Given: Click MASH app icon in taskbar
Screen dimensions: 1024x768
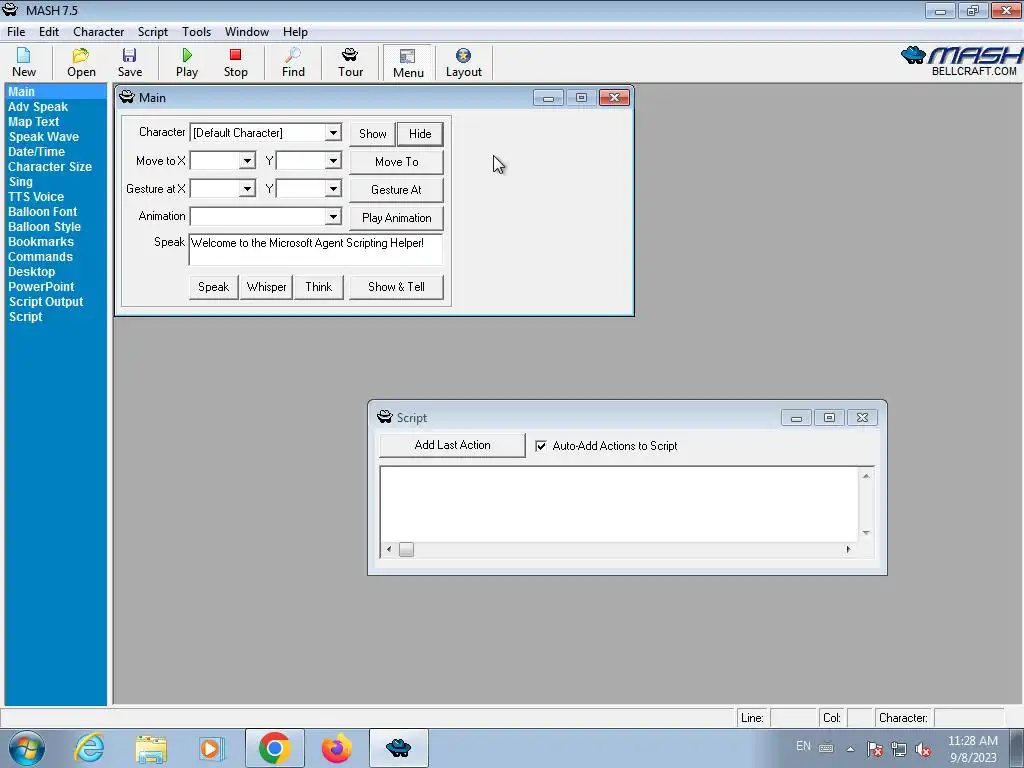Looking at the screenshot, I should pyautogui.click(x=398, y=748).
